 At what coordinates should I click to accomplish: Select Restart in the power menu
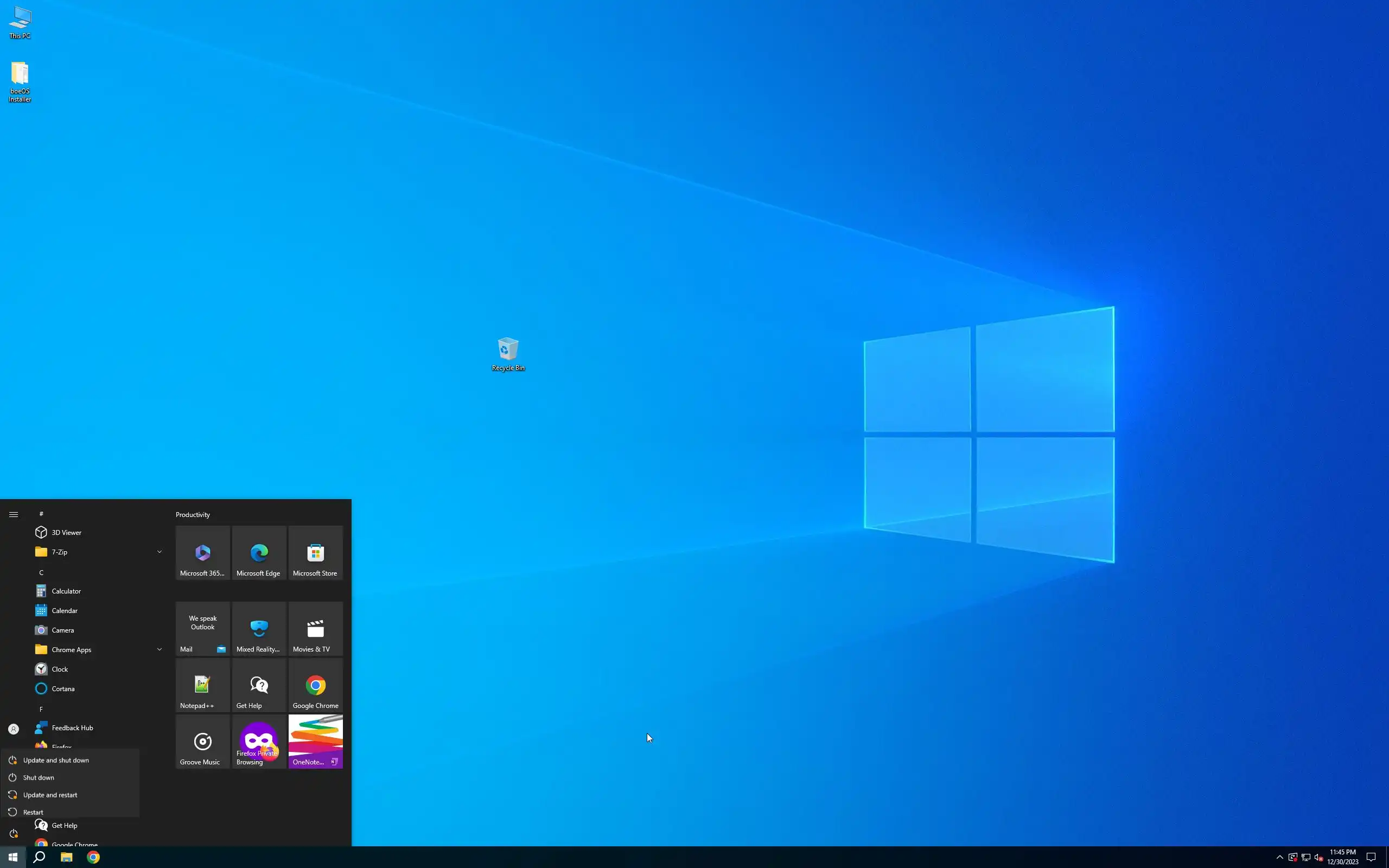coord(33,812)
